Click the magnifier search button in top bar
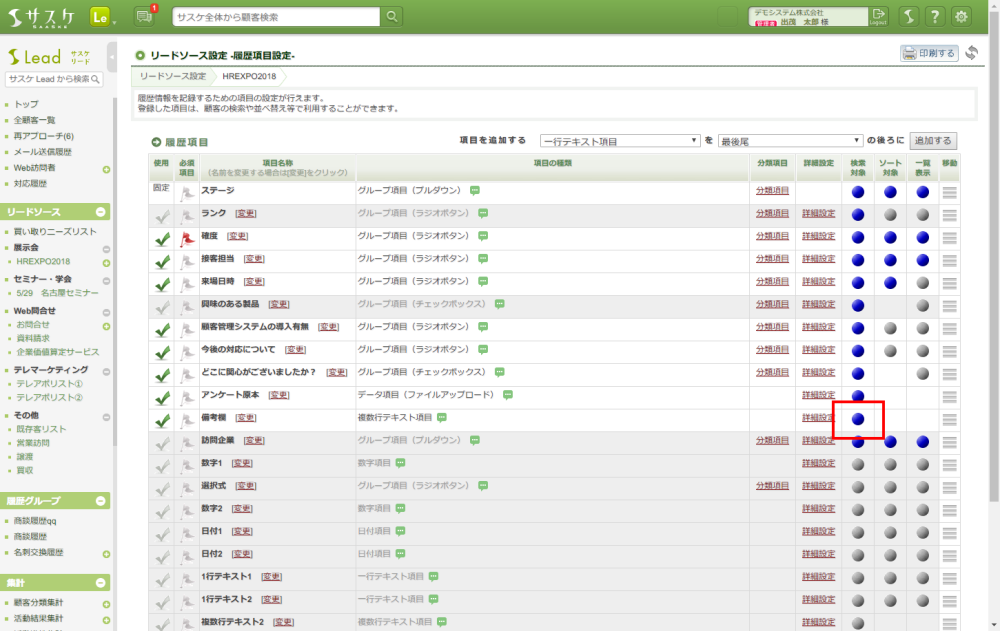Image resolution: width=1000 pixels, height=631 pixels. click(392, 16)
